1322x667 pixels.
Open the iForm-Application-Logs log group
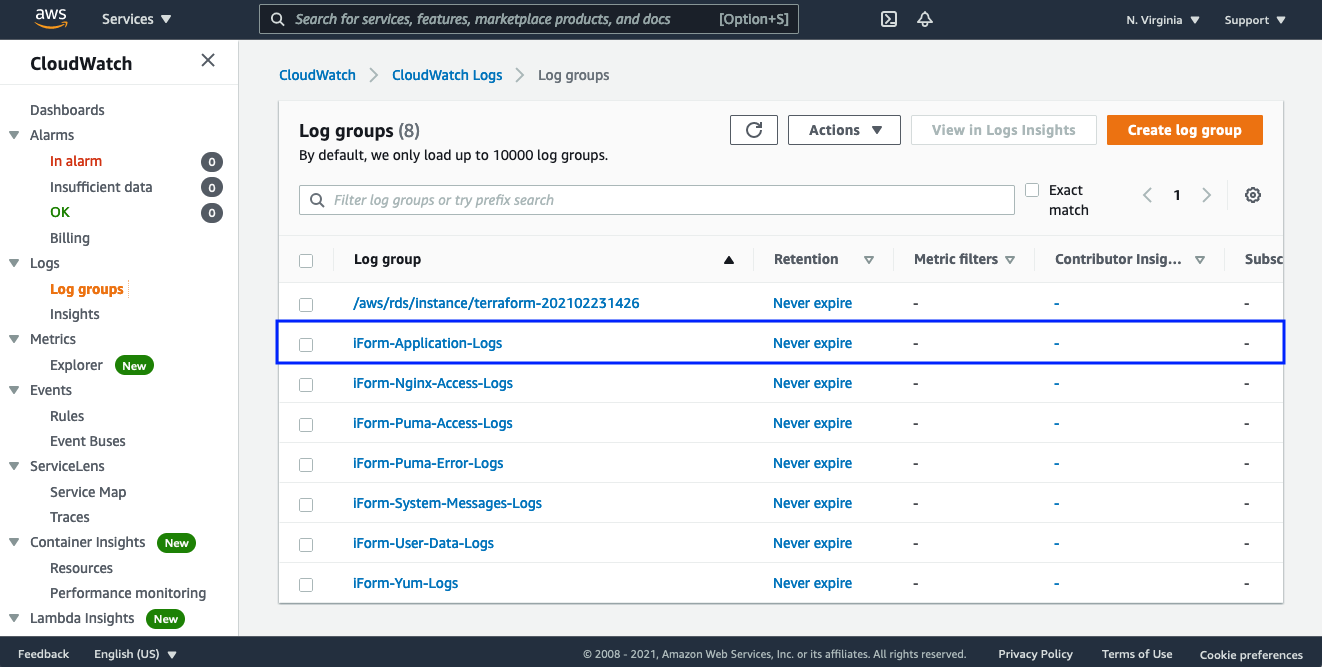coord(427,343)
